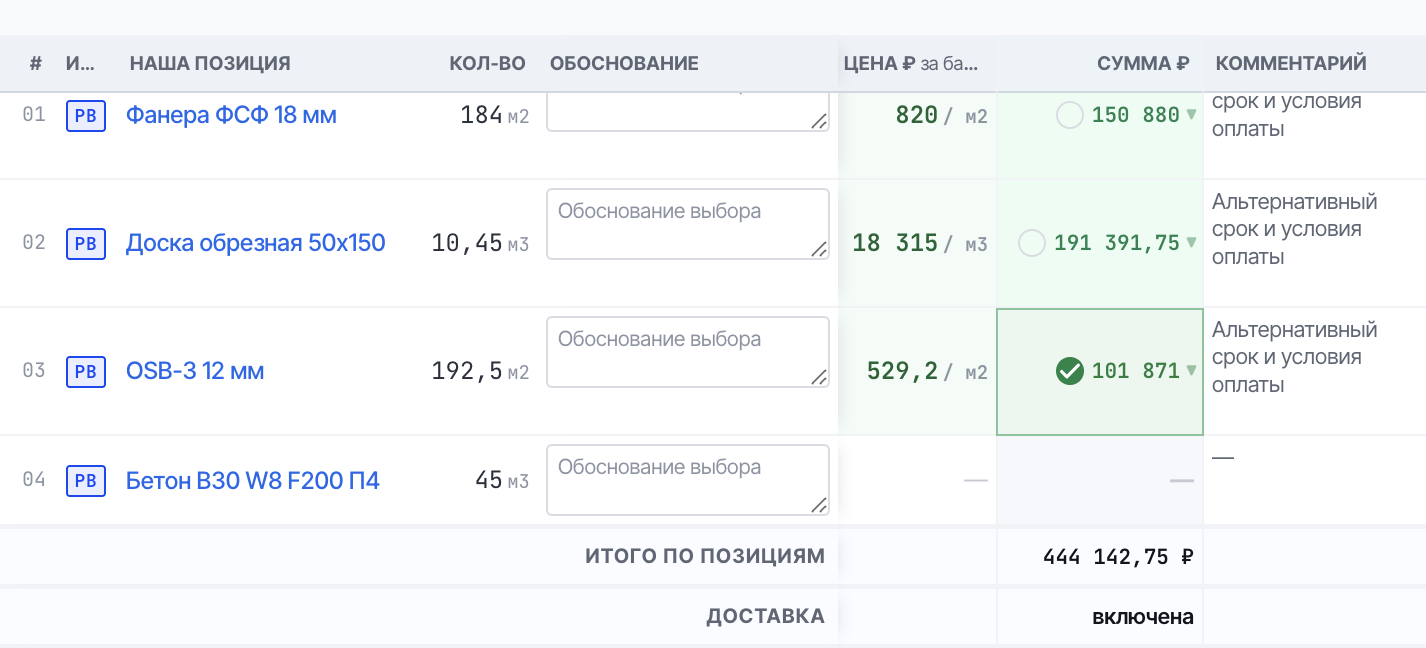Open the Фанера ФСФ 18 мм position link
The width and height of the screenshot is (1426, 648).
click(231, 115)
